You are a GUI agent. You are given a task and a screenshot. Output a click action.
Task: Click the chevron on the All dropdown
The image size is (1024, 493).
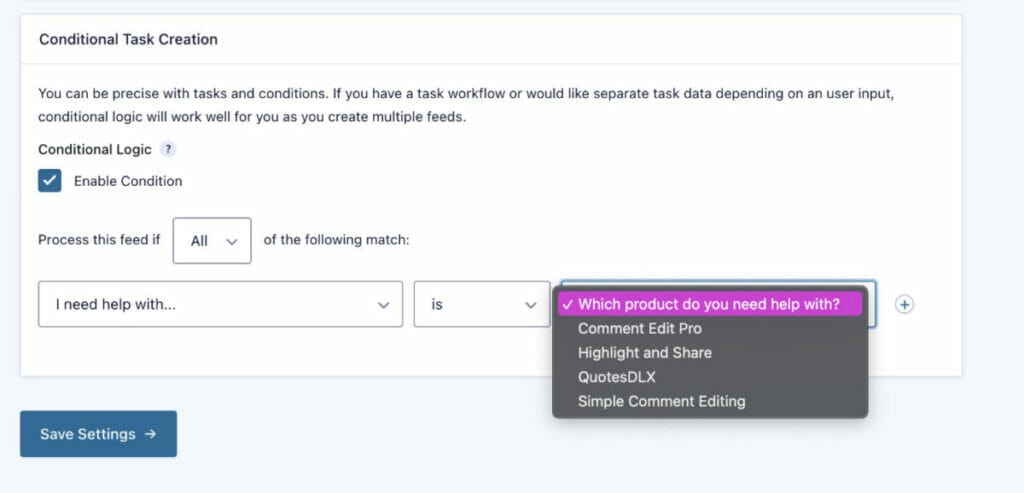232,241
